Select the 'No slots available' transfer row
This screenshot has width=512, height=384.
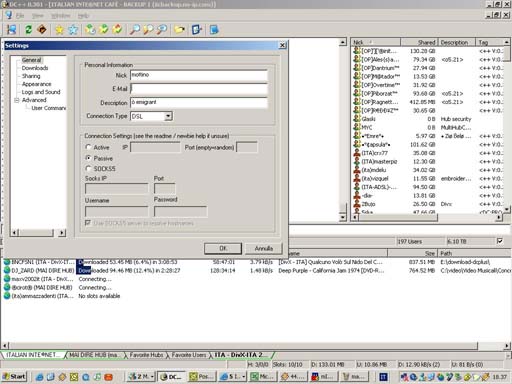tap(99, 296)
